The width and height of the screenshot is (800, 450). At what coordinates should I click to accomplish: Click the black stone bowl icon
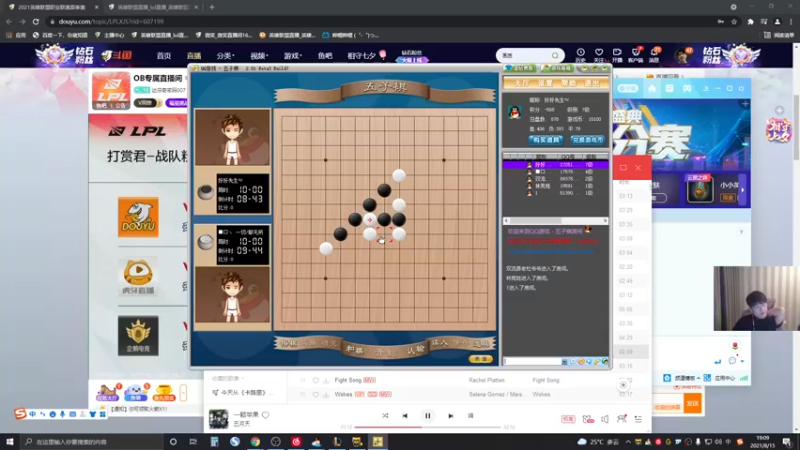click(206, 192)
